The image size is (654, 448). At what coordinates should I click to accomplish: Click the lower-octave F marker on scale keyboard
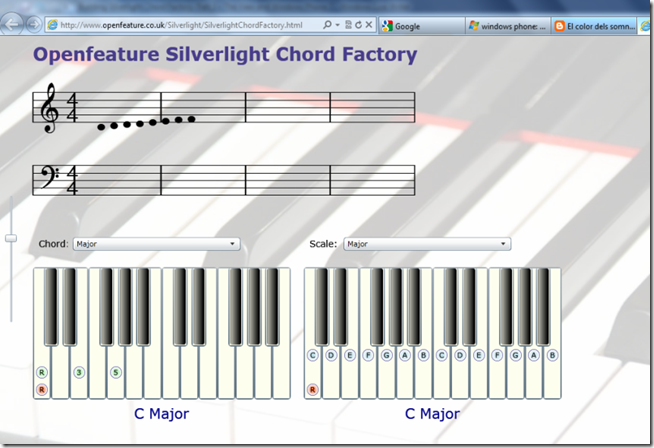tap(368, 355)
